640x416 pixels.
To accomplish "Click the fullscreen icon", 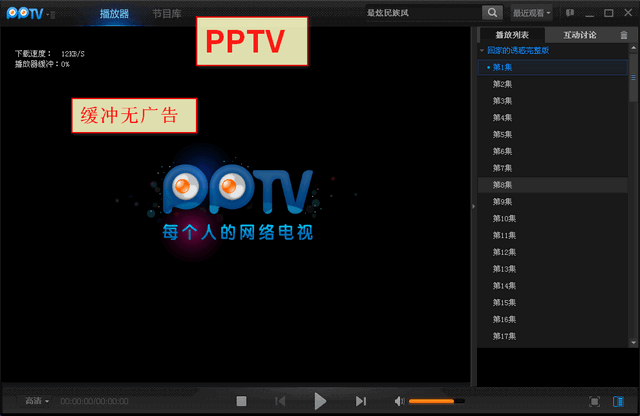I will click(x=594, y=402).
